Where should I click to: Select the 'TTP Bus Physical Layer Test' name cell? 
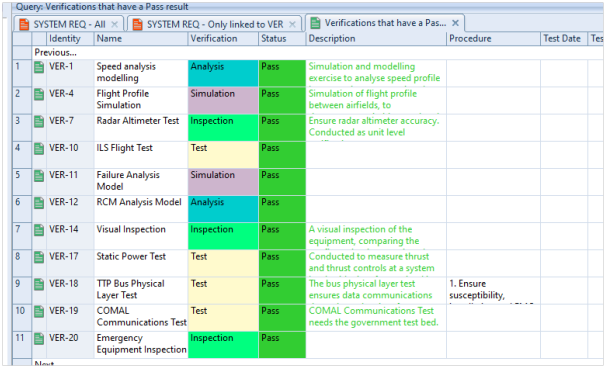(x=141, y=290)
